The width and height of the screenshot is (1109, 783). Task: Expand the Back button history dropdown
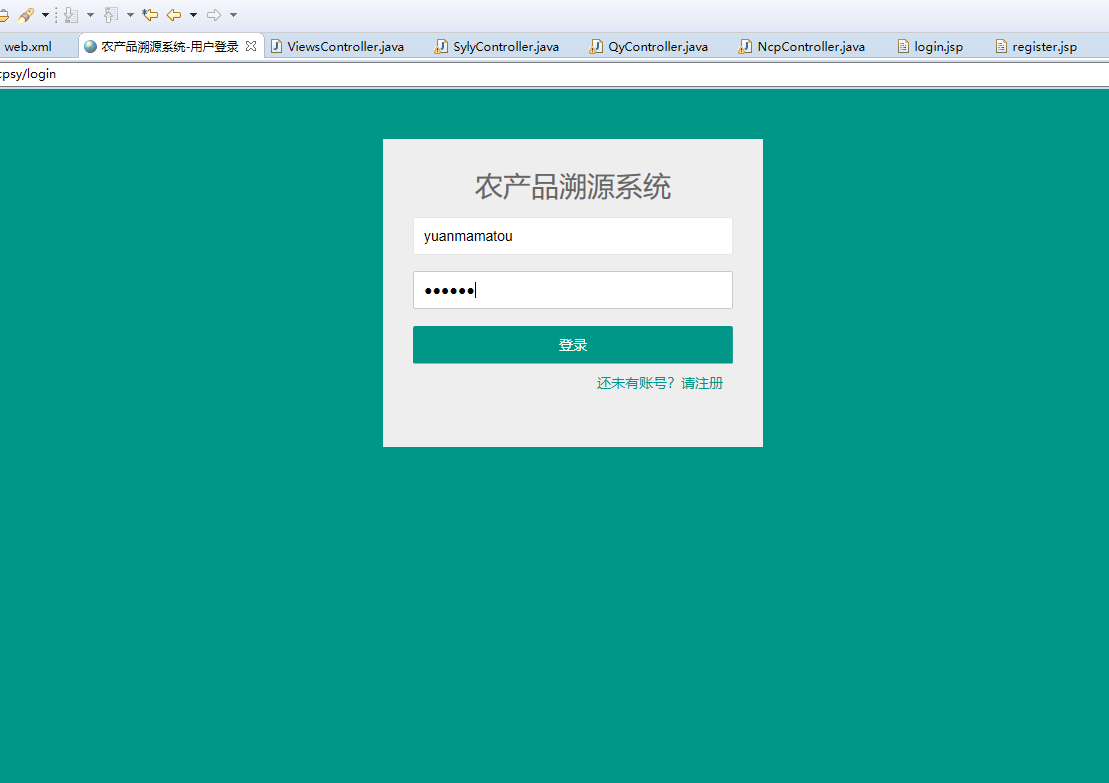(193, 15)
